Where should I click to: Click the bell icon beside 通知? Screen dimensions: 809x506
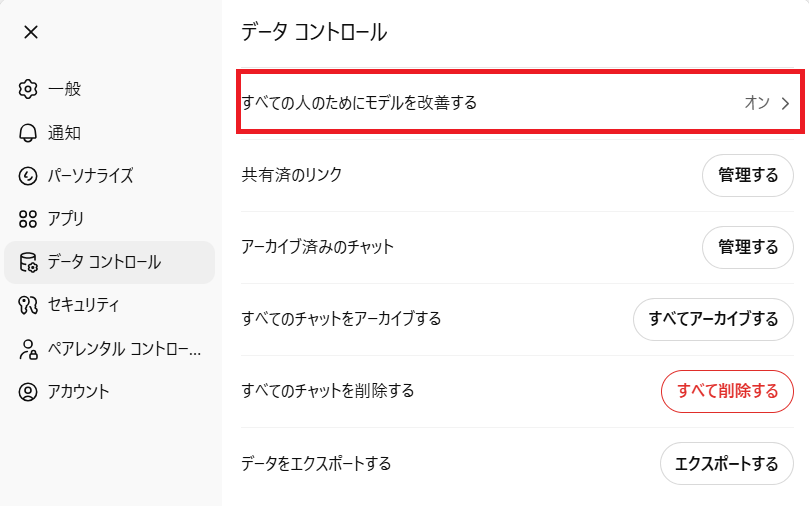pos(28,133)
